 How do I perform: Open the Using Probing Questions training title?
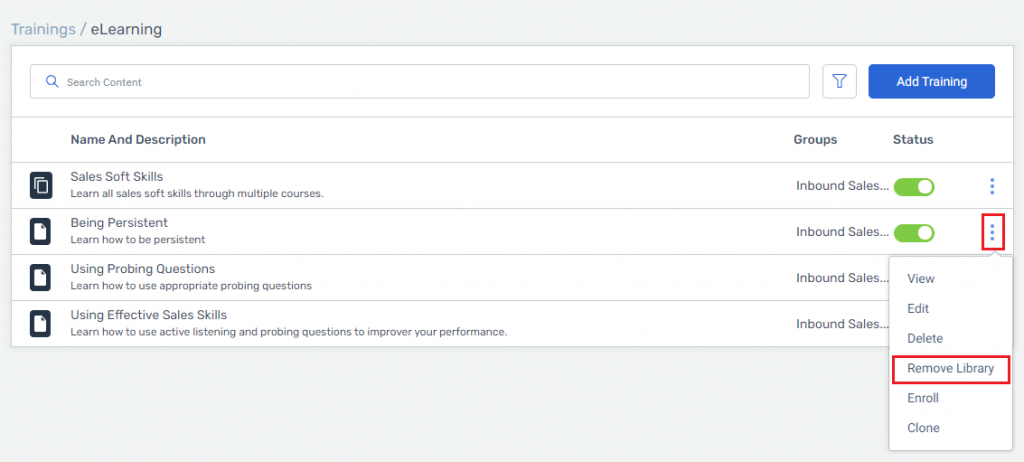click(142, 269)
